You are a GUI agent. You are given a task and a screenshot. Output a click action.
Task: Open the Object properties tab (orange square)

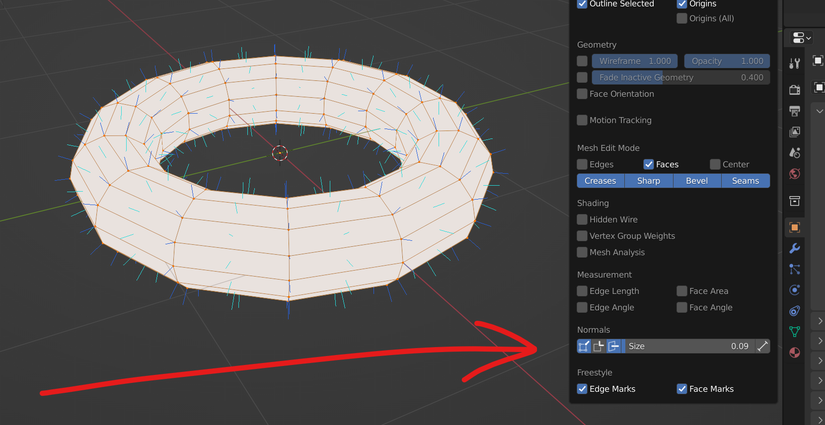click(x=795, y=227)
